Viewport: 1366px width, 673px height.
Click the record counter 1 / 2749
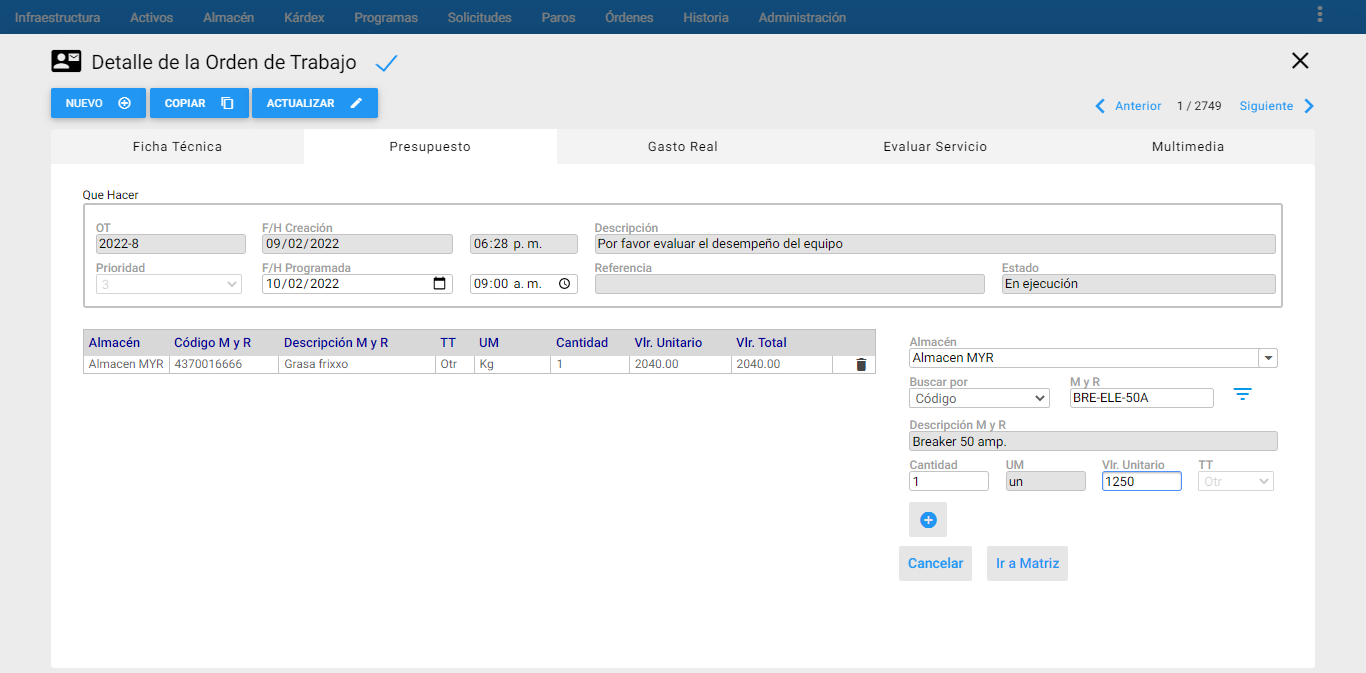[x=1200, y=106]
